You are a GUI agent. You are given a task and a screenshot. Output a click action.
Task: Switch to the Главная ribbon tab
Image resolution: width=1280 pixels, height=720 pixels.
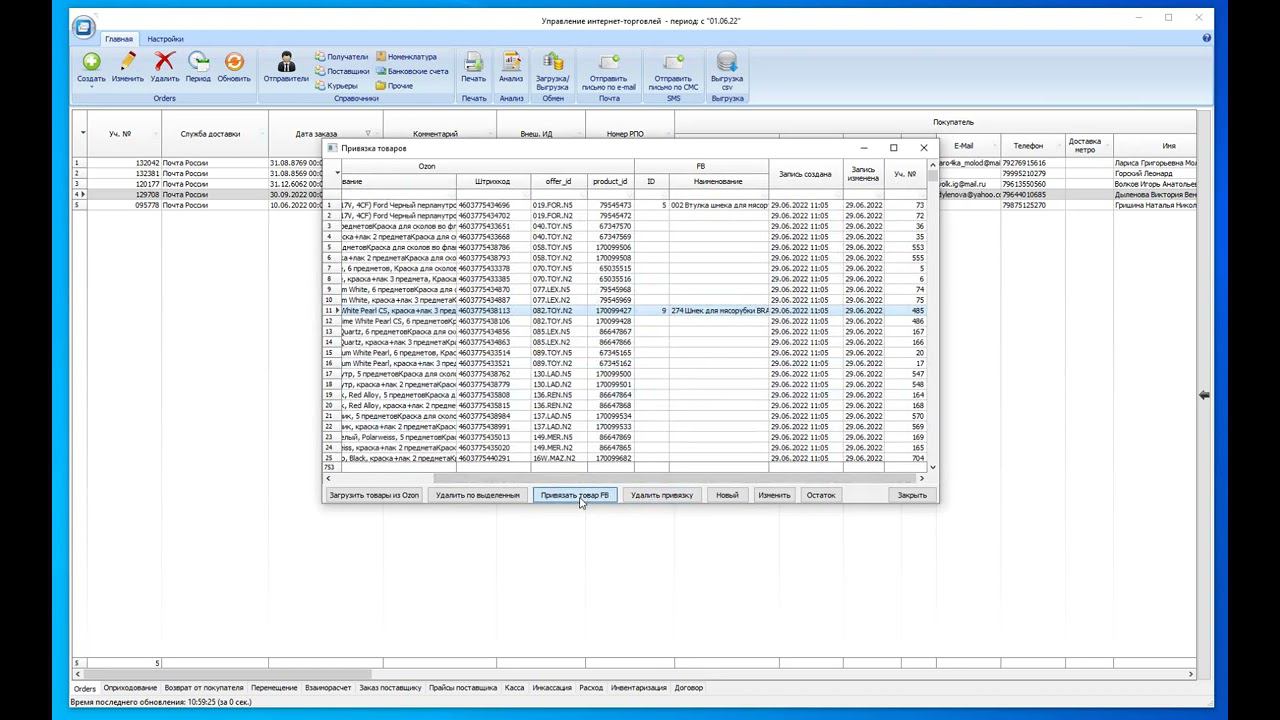pos(119,39)
